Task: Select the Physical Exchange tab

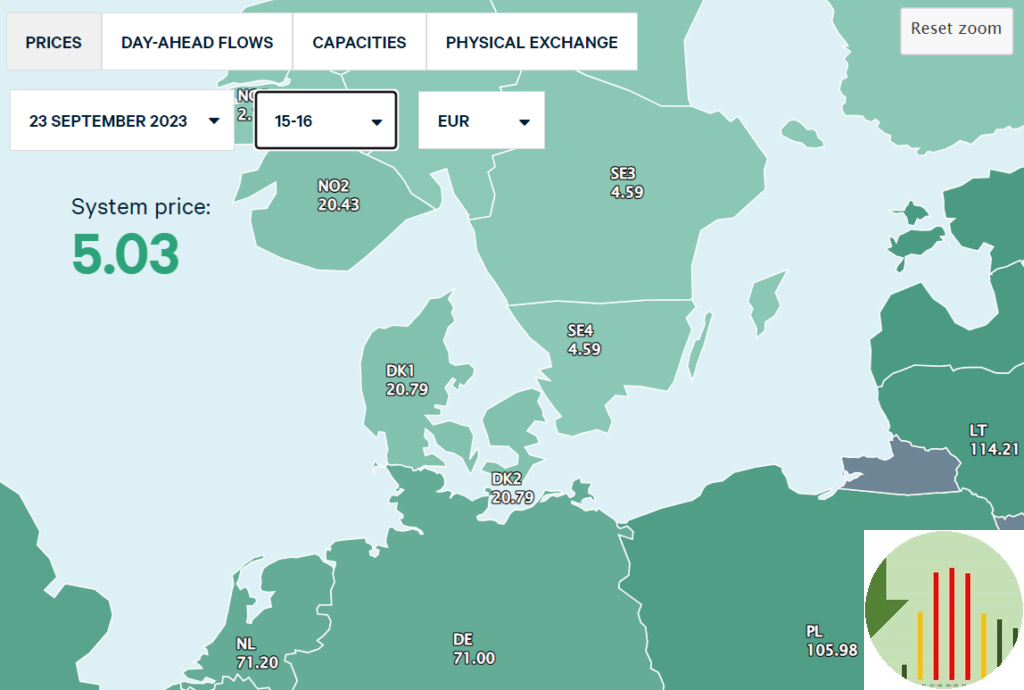Action: [x=531, y=43]
